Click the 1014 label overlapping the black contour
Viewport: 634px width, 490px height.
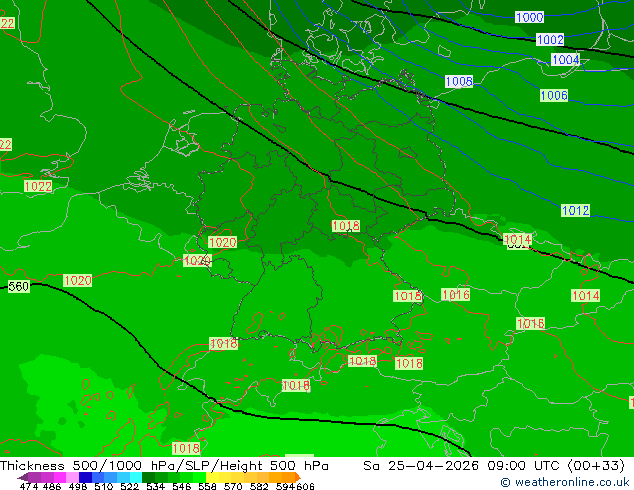[517, 239]
